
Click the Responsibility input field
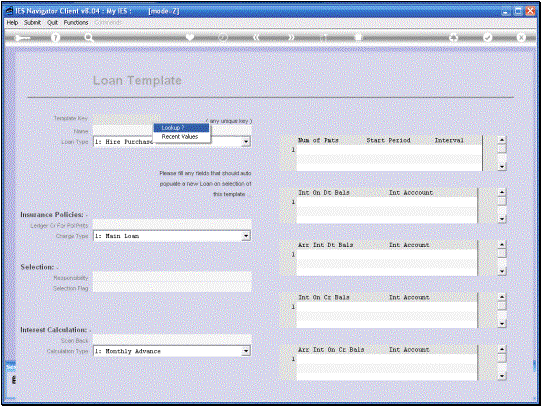(172, 277)
